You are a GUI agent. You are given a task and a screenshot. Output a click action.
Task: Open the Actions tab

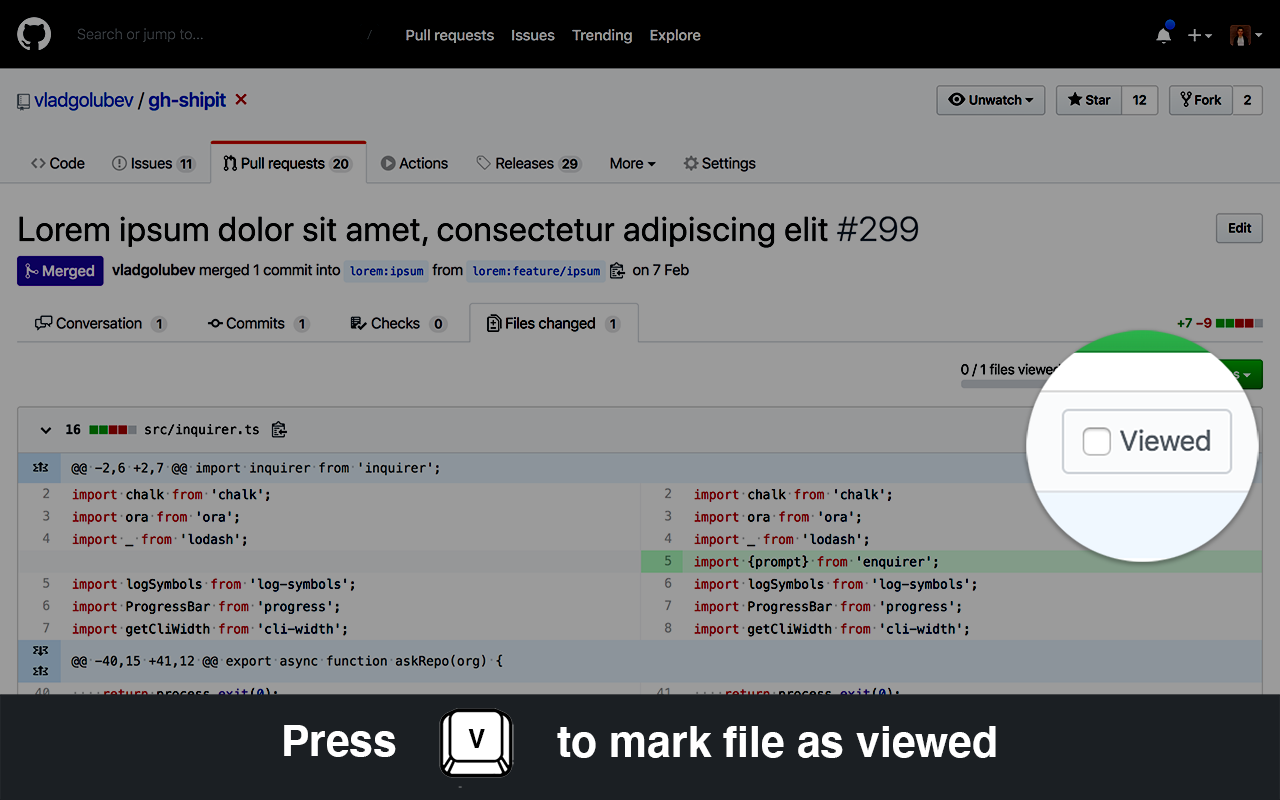pyautogui.click(x=414, y=163)
